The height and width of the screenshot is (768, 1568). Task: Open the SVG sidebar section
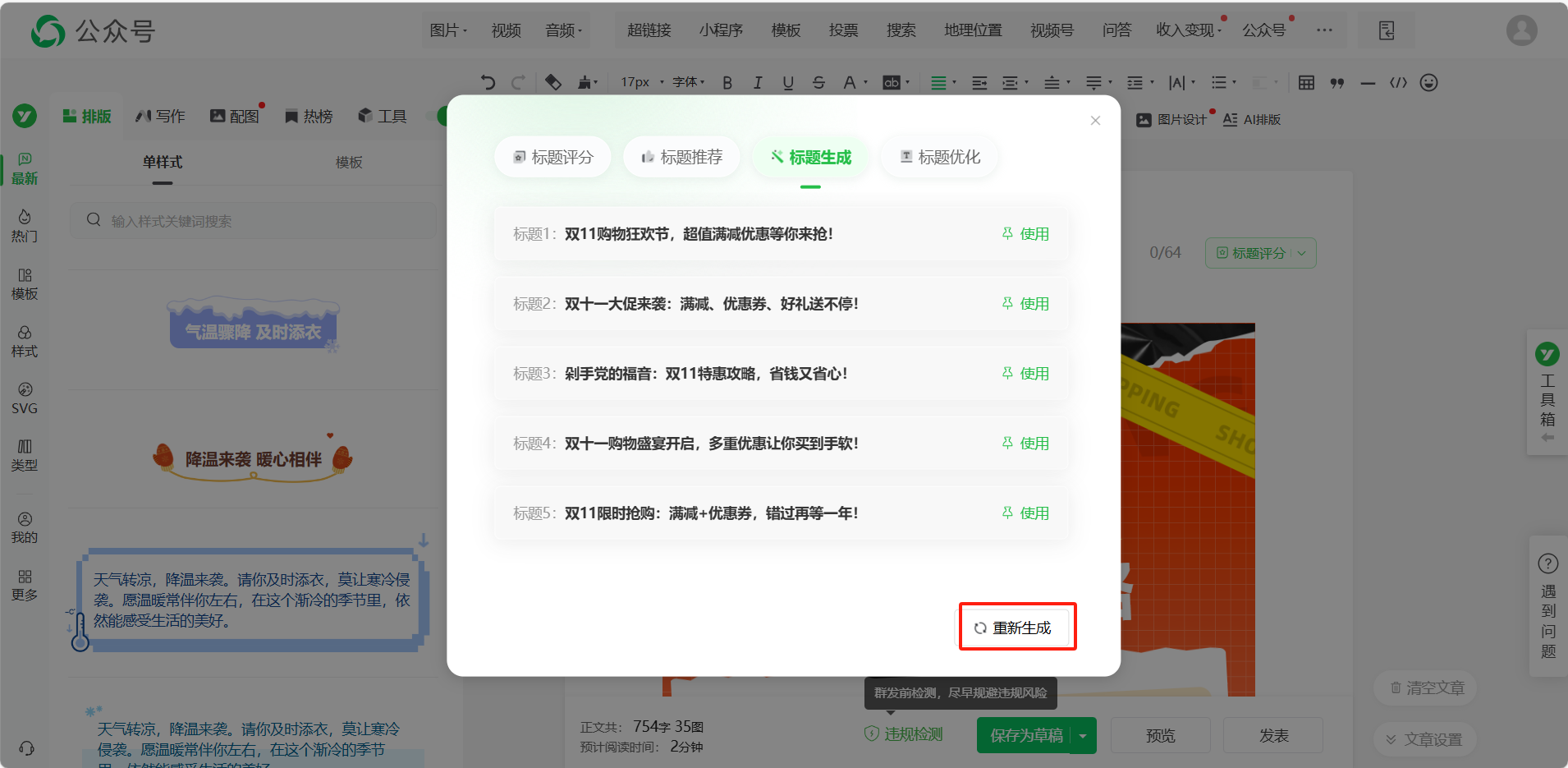[x=25, y=398]
